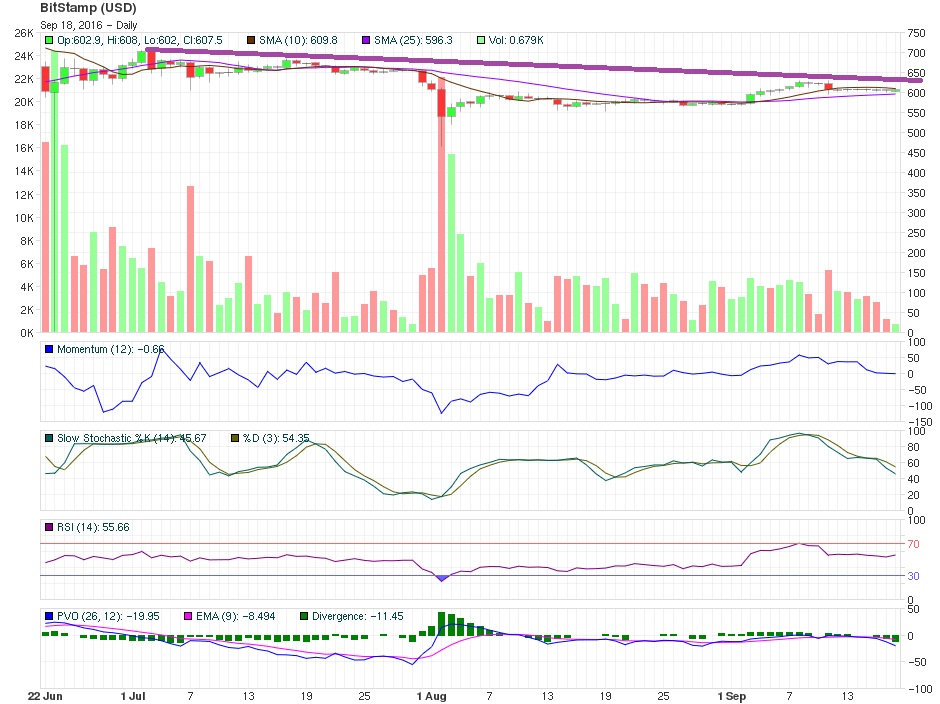Image resolution: width=940 pixels, height=704 pixels.
Task: Click the teal Slow Stochastic %K swatch
Action: [49, 438]
